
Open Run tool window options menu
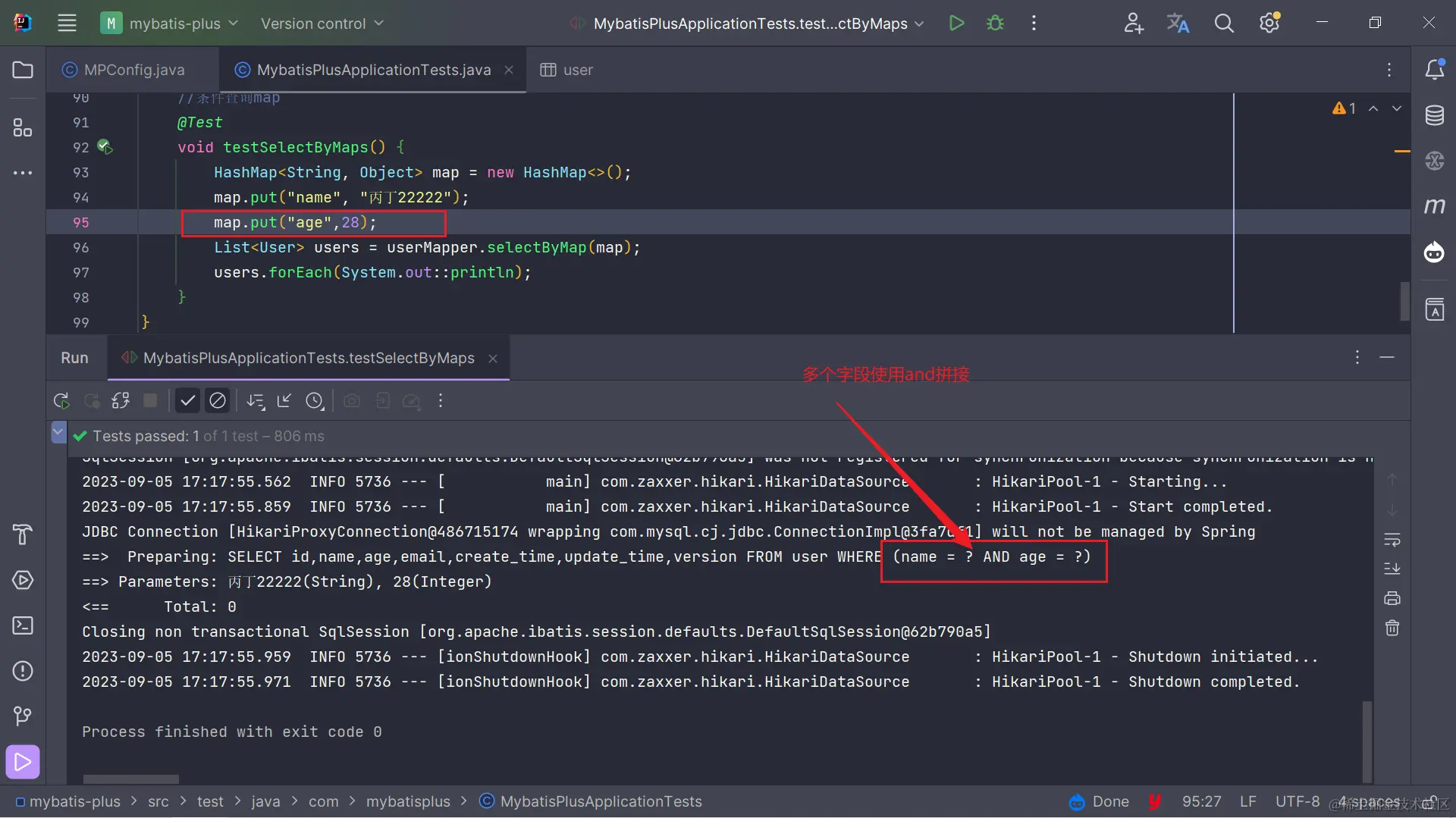(x=1357, y=357)
